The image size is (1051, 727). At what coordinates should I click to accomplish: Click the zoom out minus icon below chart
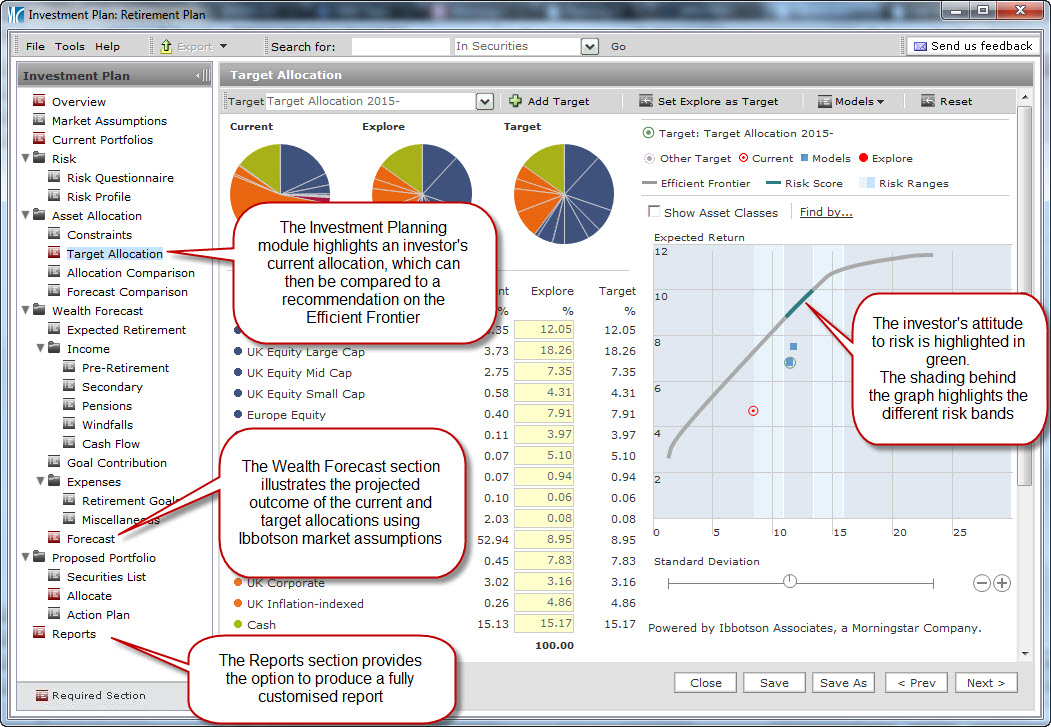(981, 583)
